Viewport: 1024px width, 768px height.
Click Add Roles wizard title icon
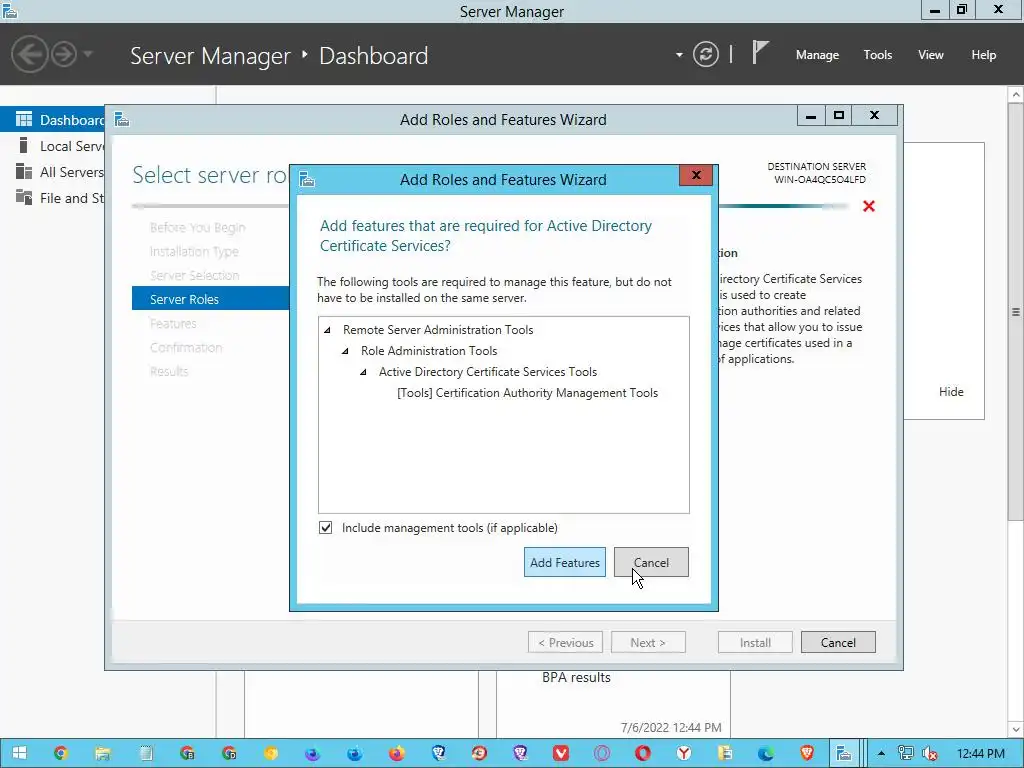coord(121,120)
